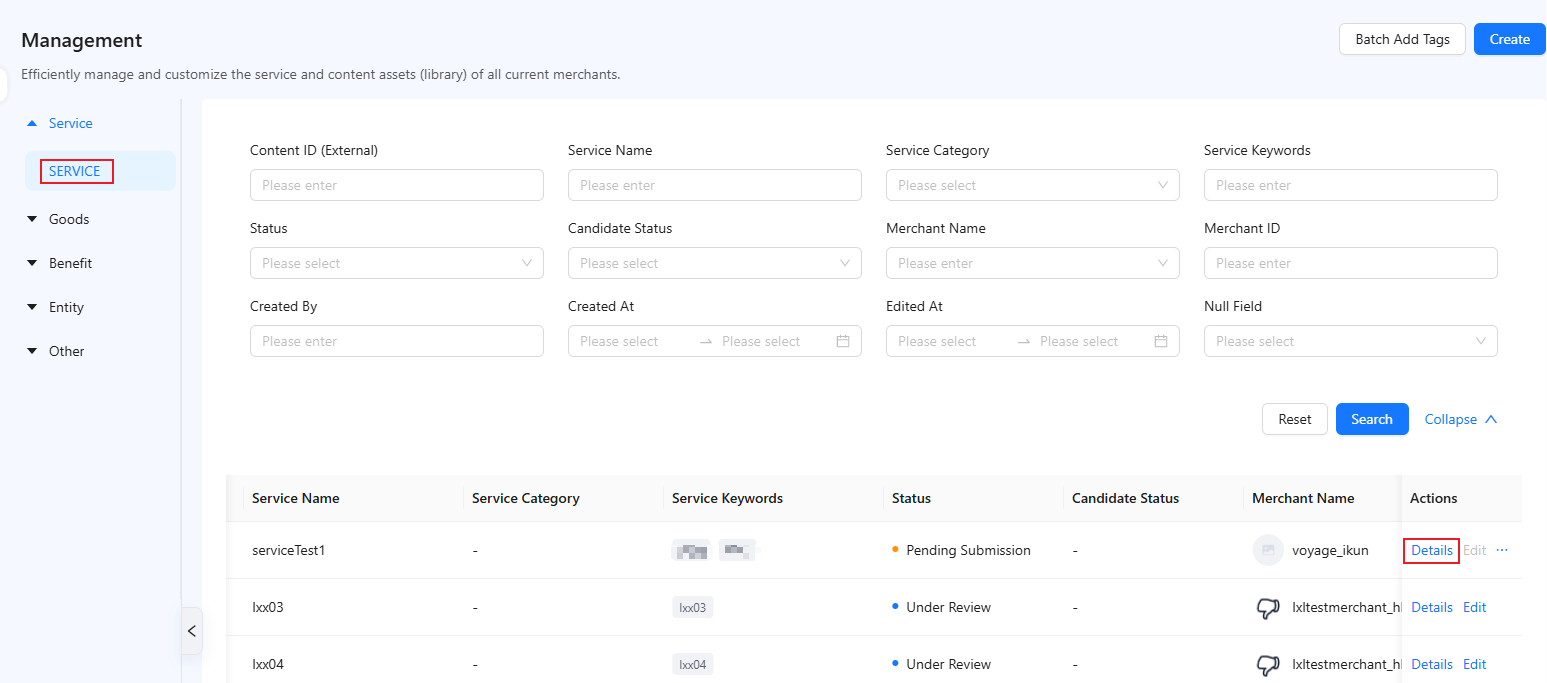Viewport: 1547px width, 683px height.
Task: Click the Service Keywords column header
Action: point(727,498)
